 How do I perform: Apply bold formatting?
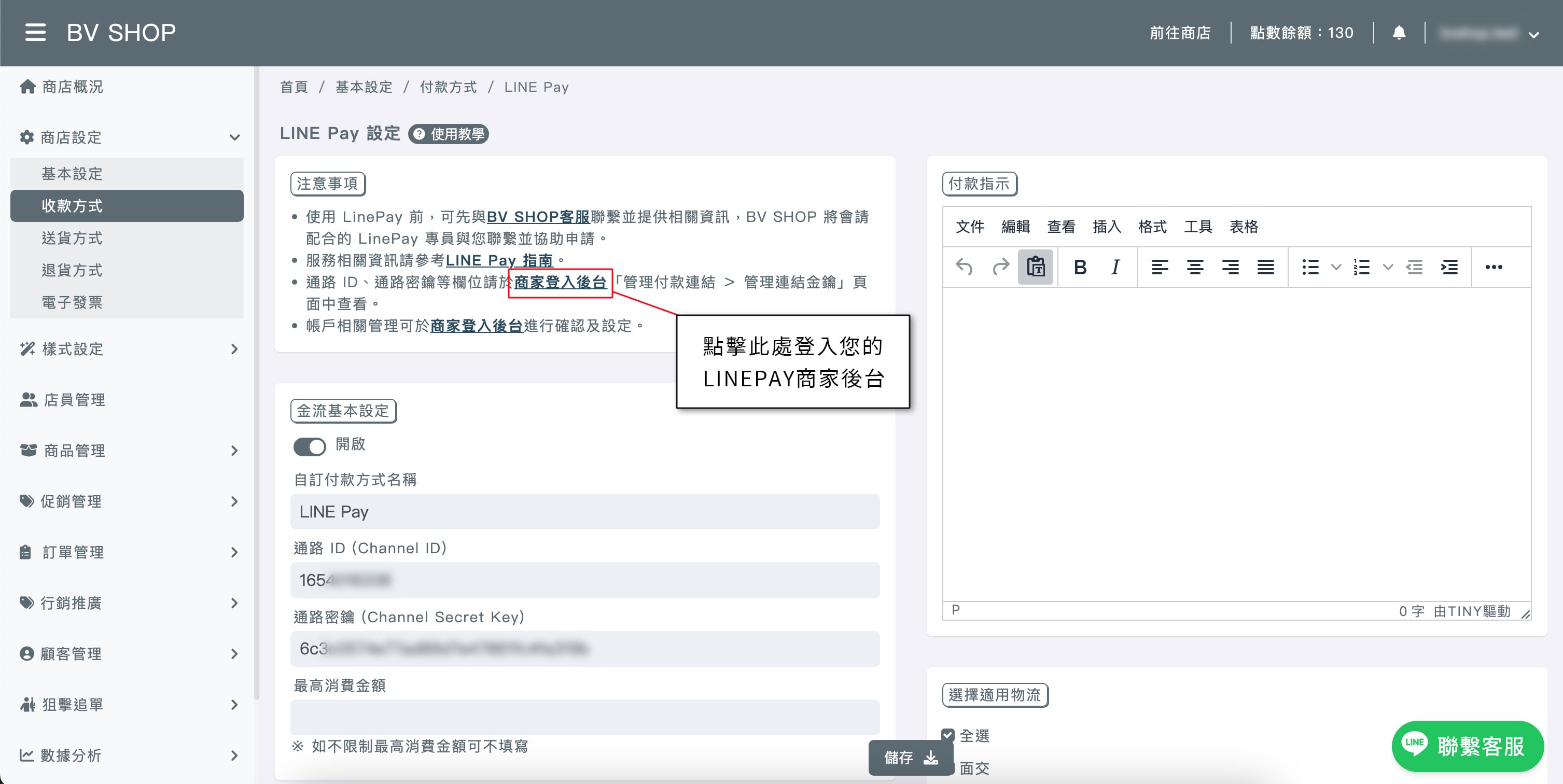1080,267
